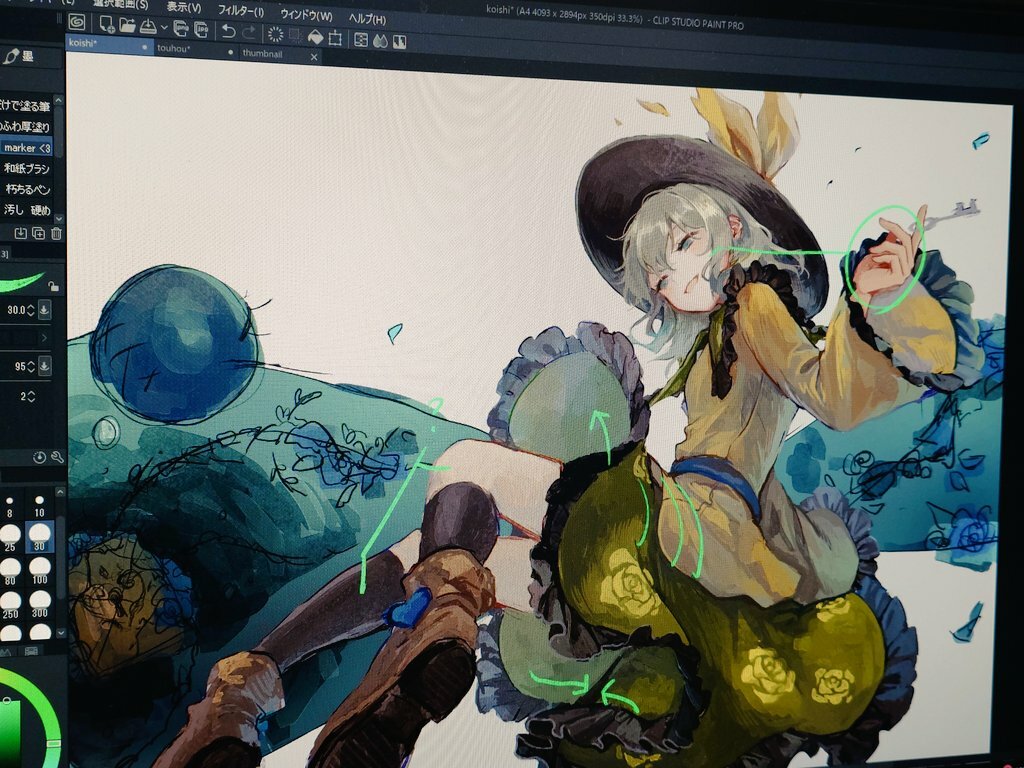This screenshot has width=1024, height=768.
Task: Open the フィルター(I) menu
Action: (x=240, y=10)
